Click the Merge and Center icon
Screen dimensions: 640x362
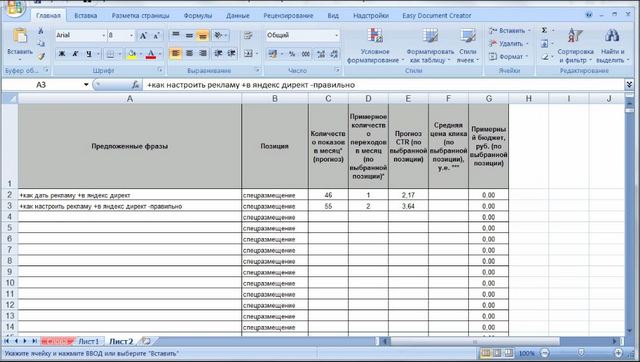coord(248,53)
